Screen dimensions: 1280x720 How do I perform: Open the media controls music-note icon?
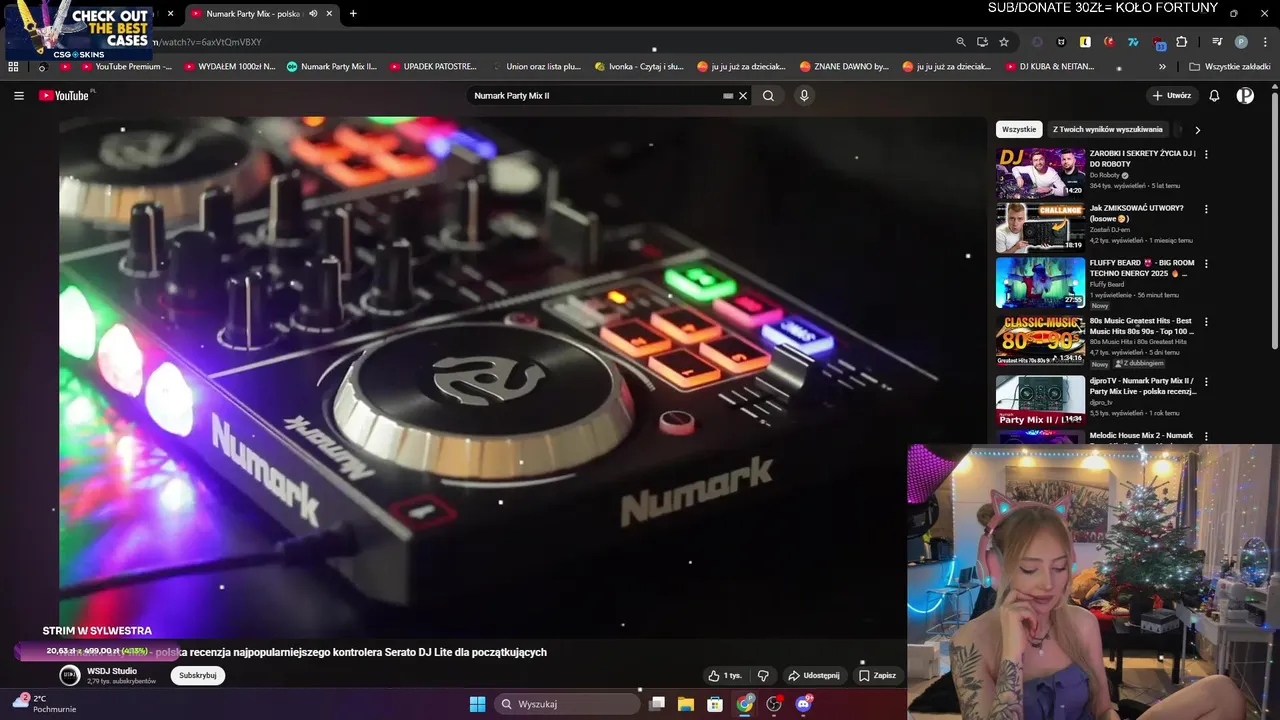(1217, 42)
